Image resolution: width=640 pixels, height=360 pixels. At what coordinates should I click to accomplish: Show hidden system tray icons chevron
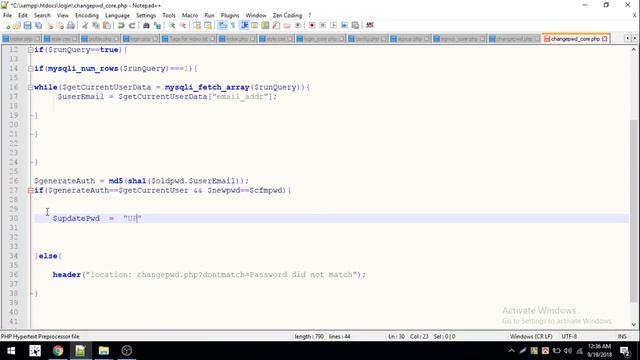pos(511,351)
